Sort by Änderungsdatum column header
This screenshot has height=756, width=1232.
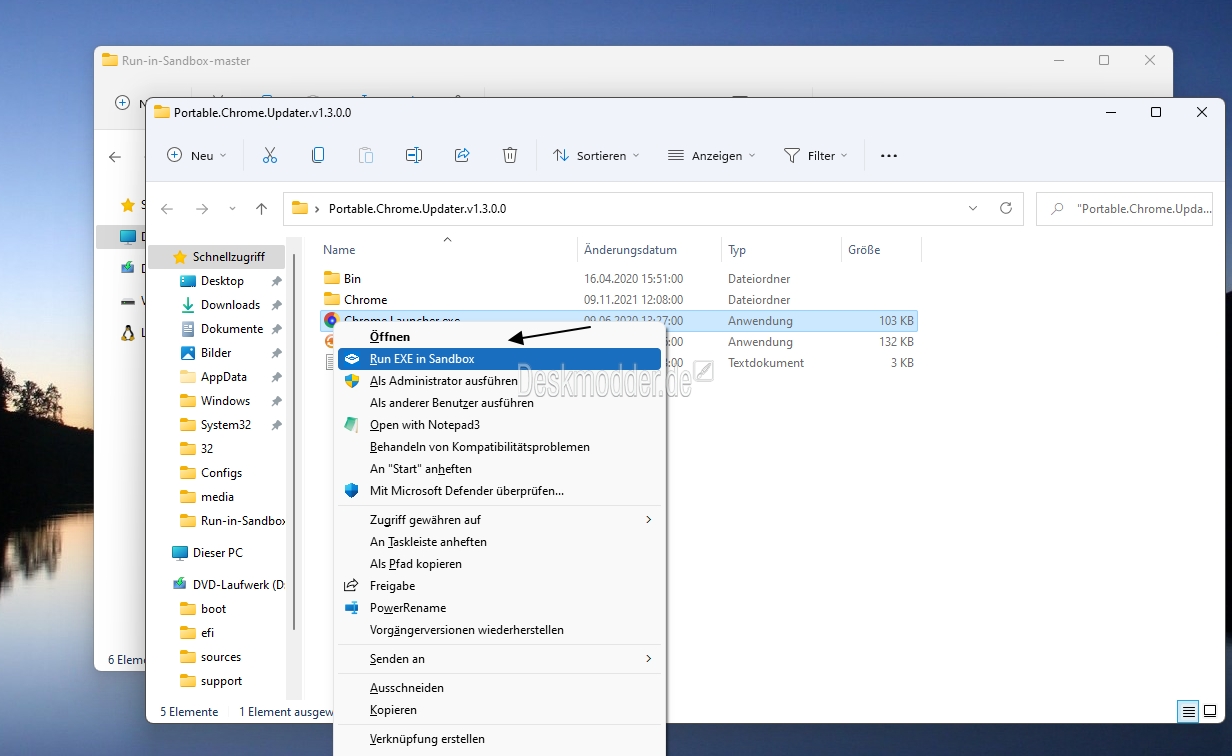[631, 250]
